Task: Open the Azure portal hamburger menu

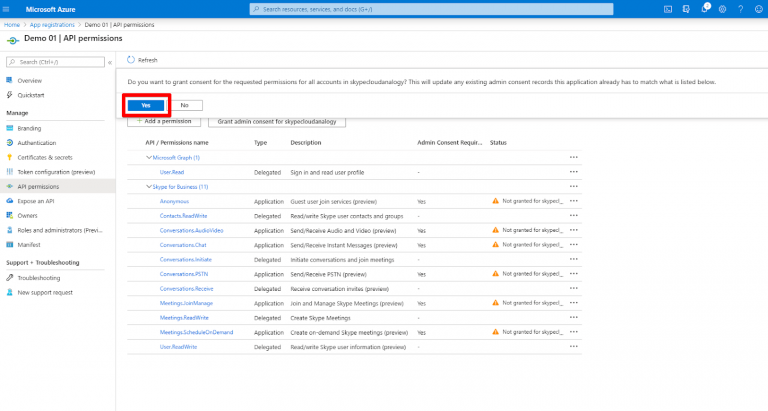Action: click(x=6, y=9)
